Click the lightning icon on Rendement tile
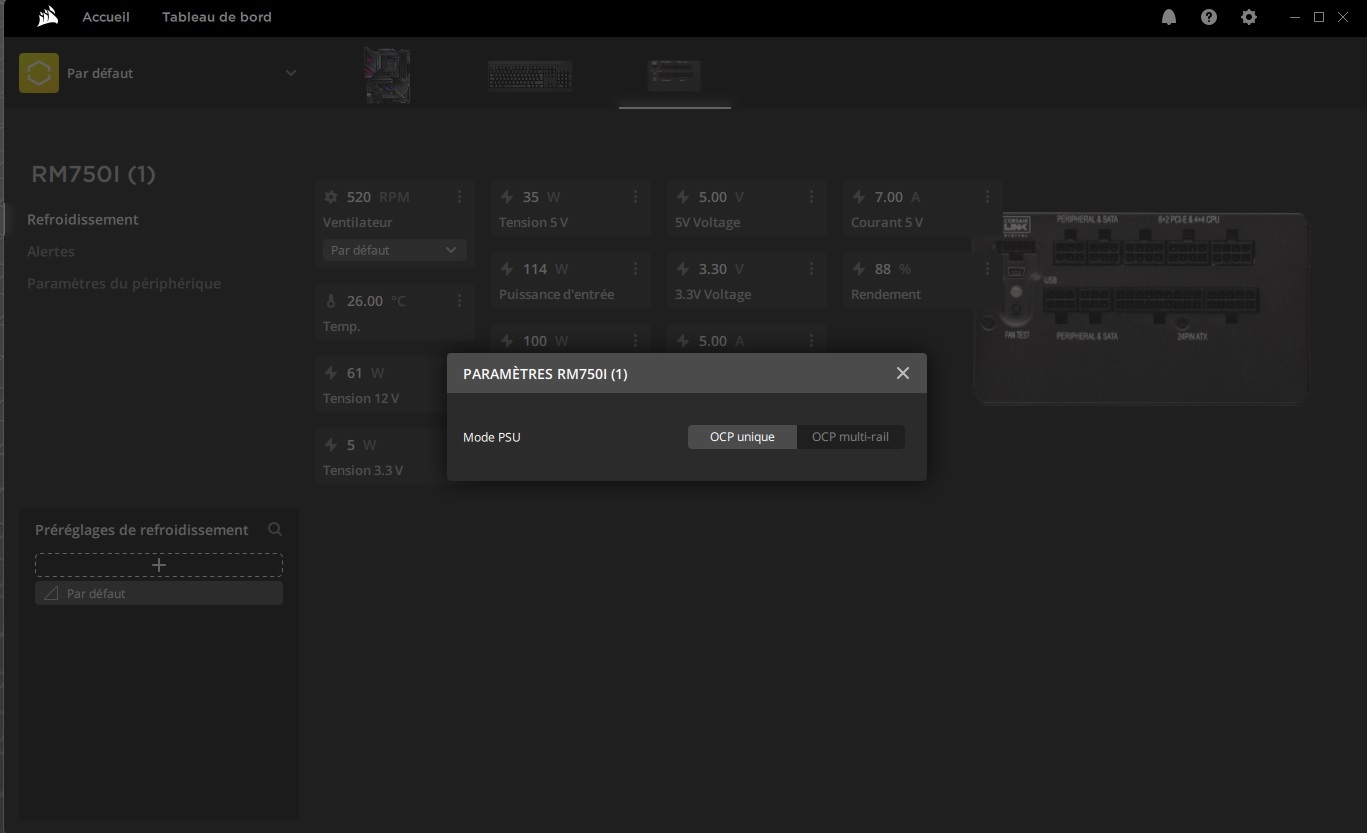The image size is (1367, 833). coord(859,269)
